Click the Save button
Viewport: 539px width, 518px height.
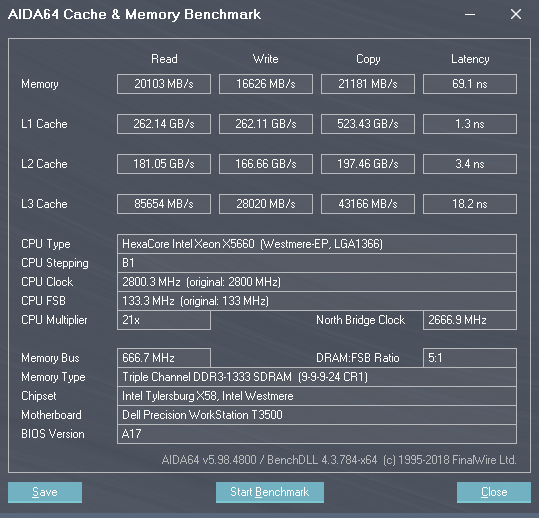45,492
